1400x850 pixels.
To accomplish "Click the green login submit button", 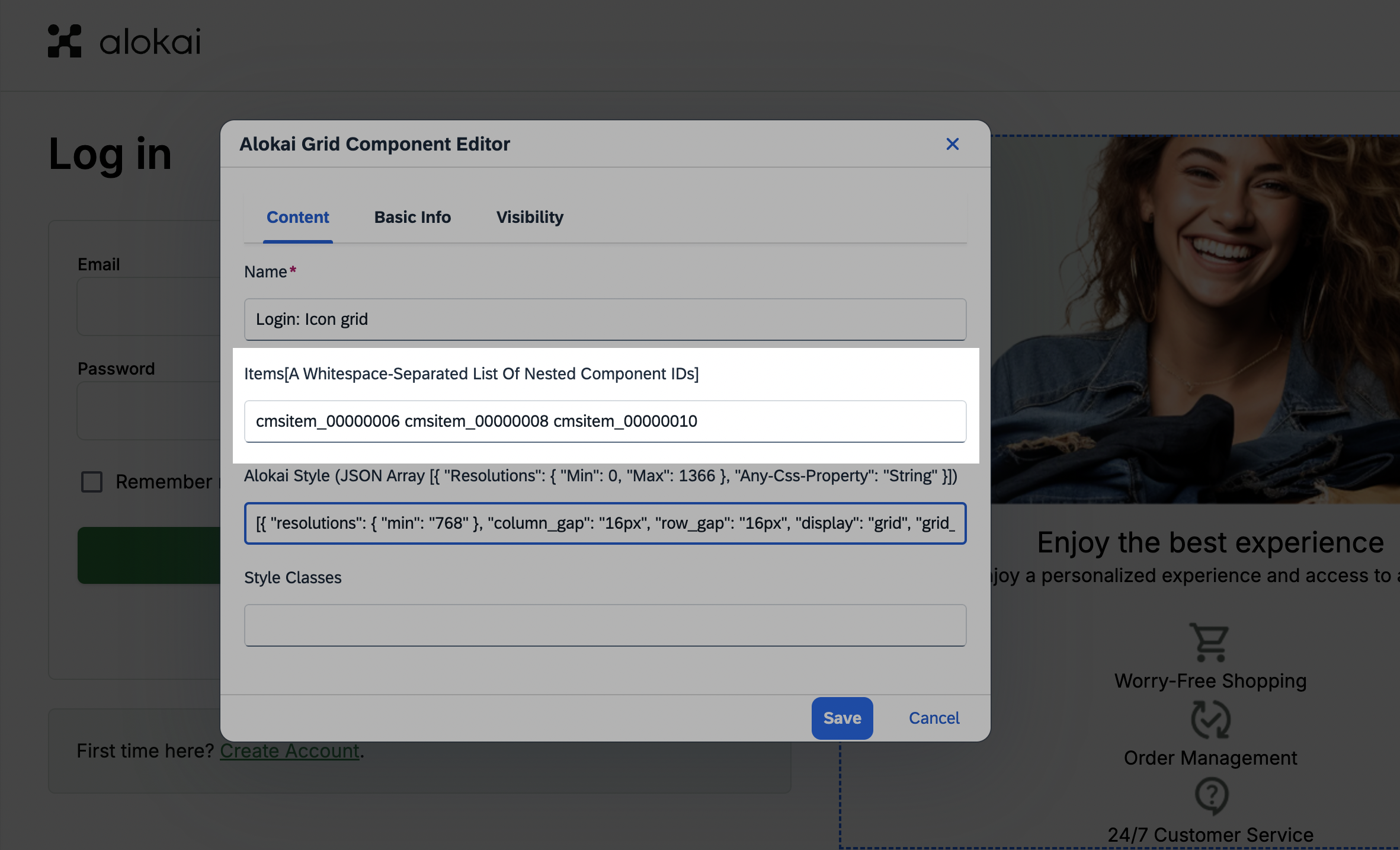I will point(149,555).
